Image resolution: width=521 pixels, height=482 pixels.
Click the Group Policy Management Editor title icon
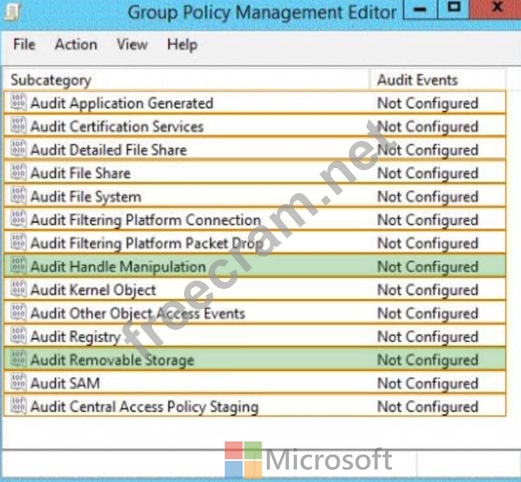pos(12,11)
